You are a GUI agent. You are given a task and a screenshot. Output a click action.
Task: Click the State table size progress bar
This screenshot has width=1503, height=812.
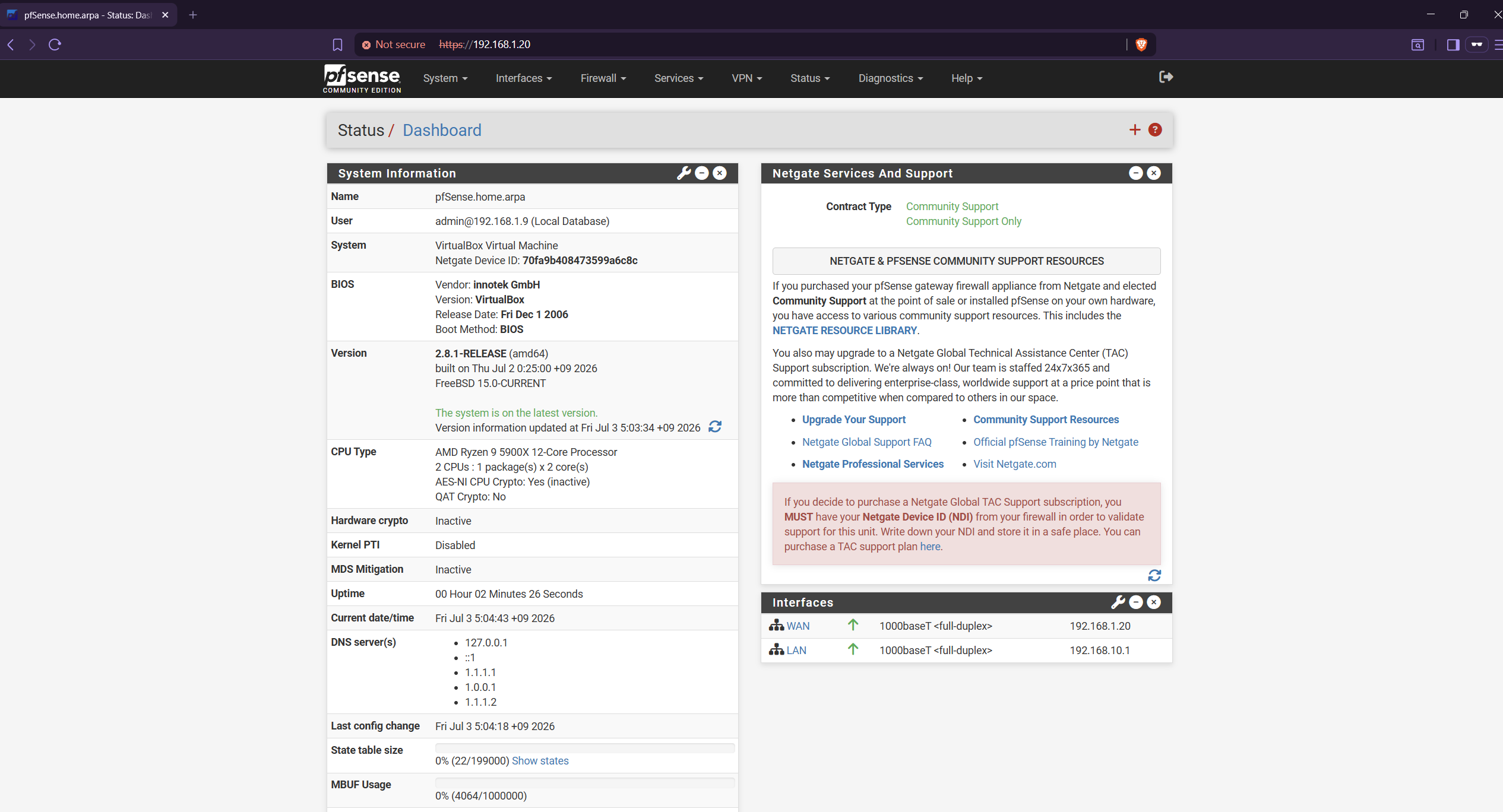click(x=585, y=748)
